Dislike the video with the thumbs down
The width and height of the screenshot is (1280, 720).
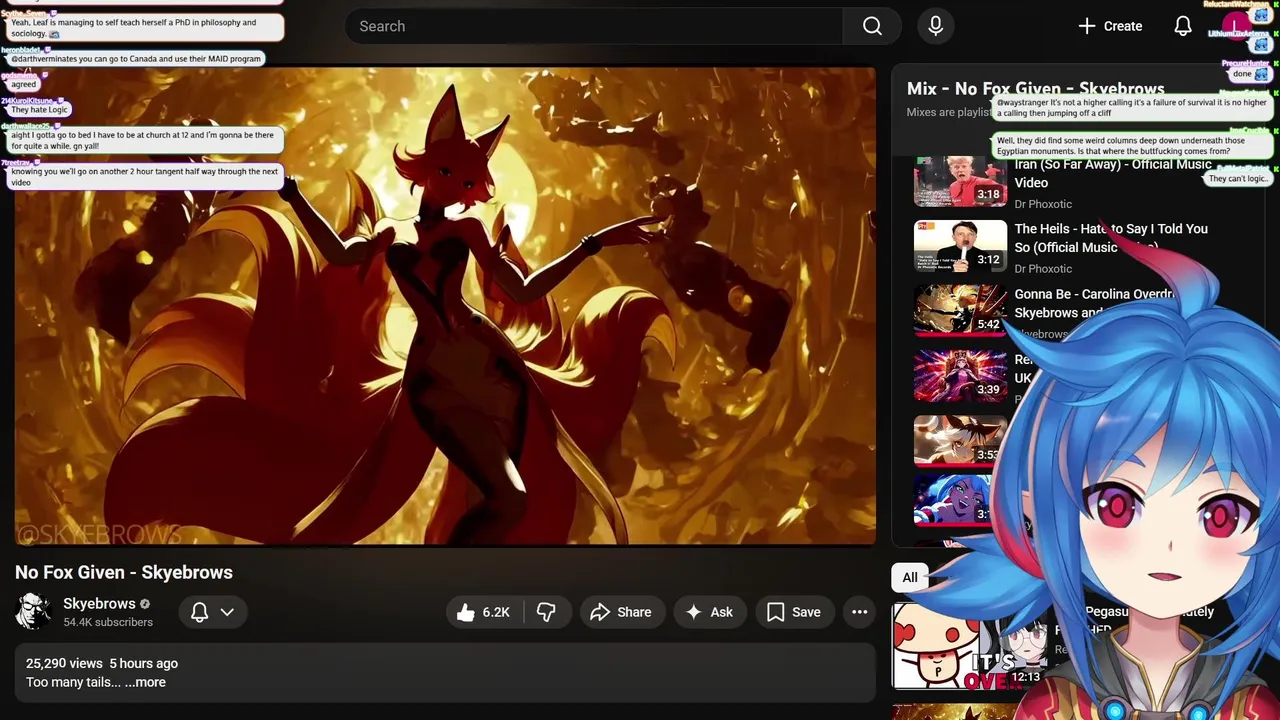pos(546,612)
